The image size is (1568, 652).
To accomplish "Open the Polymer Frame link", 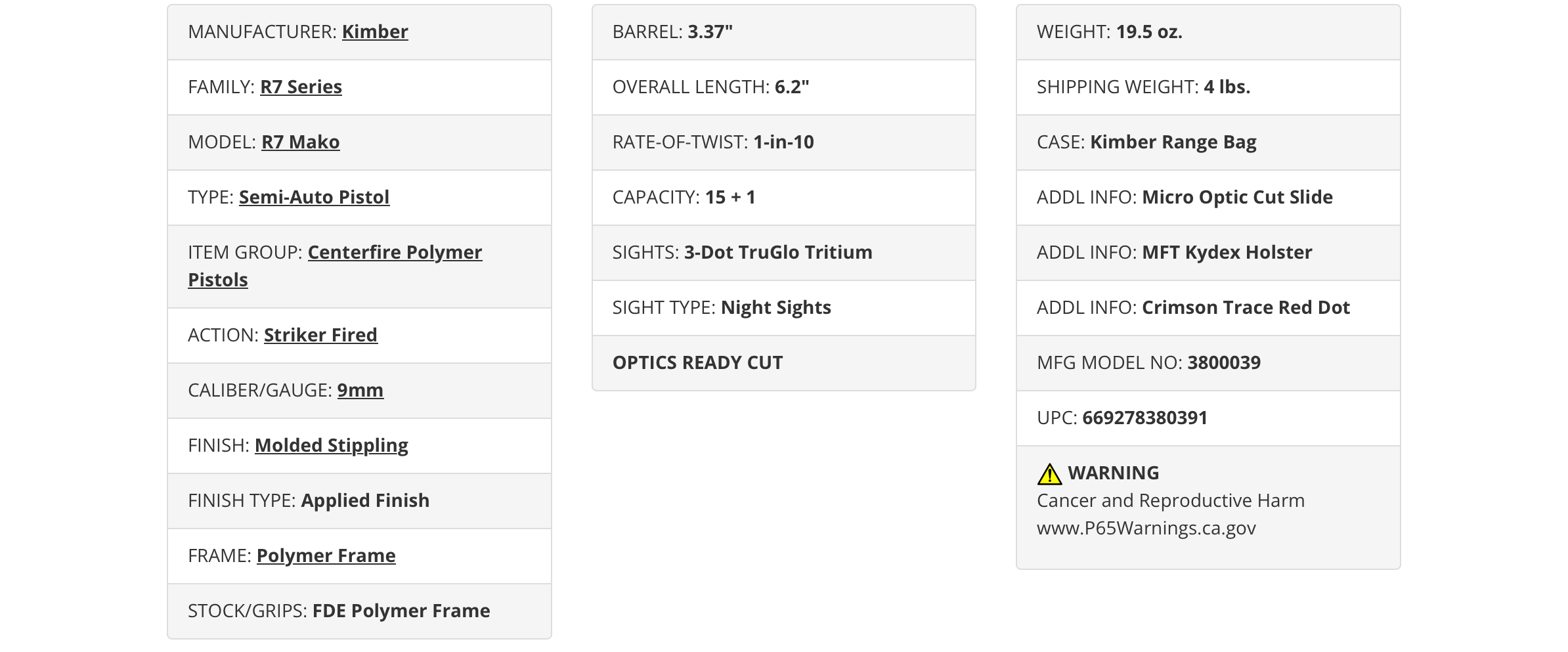I will coord(326,555).
